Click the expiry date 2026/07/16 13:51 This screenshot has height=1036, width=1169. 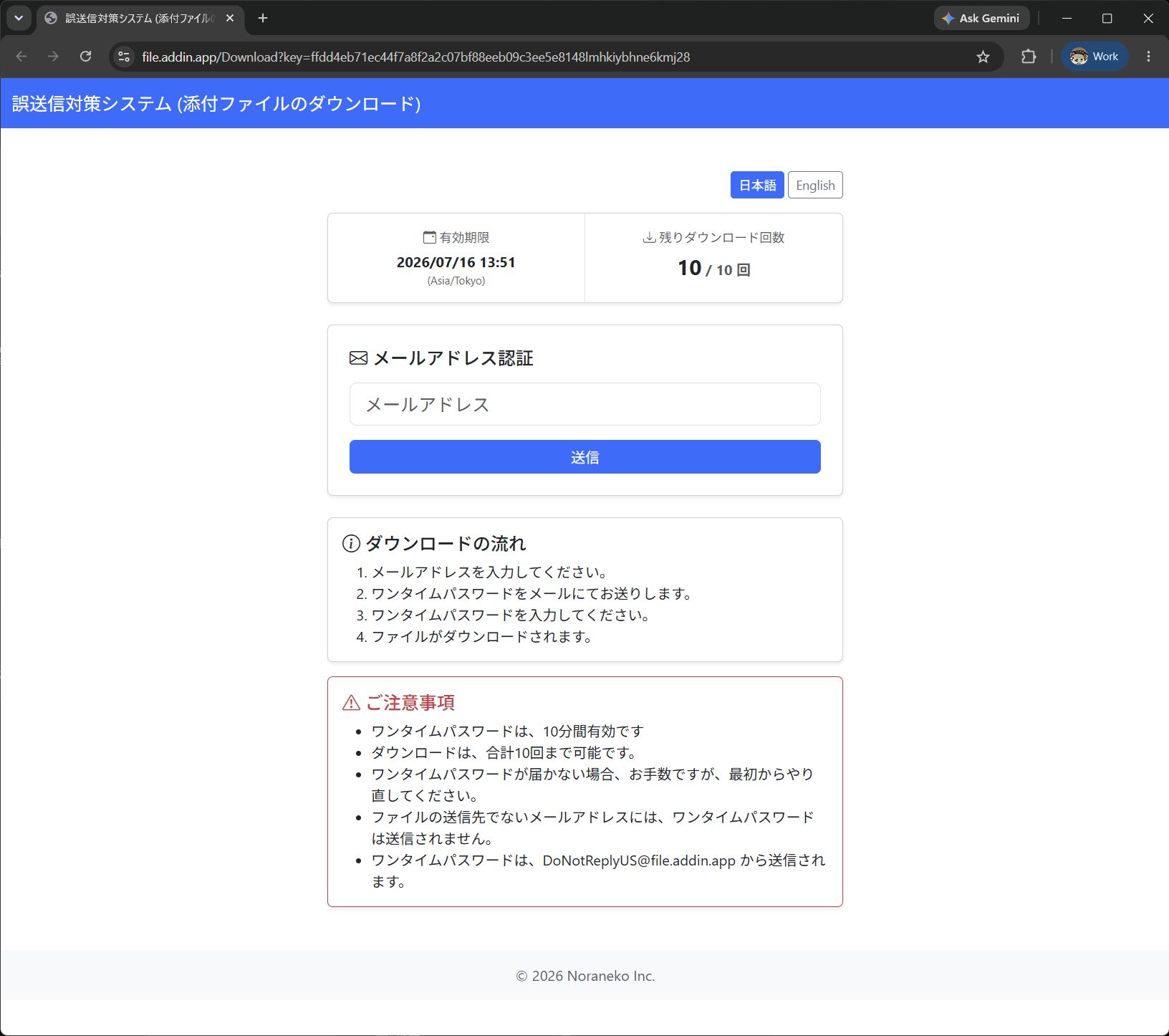pyautogui.click(x=456, y=262)
